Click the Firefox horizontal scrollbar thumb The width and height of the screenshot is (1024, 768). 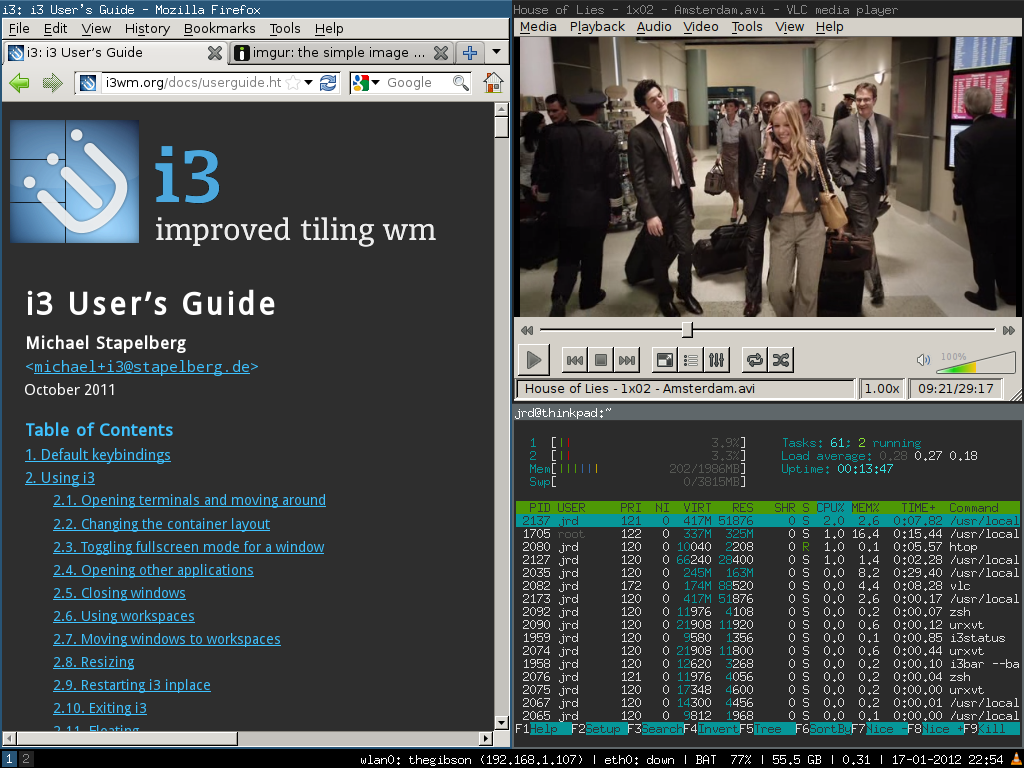pyautogui.click(x=126, y=739)
